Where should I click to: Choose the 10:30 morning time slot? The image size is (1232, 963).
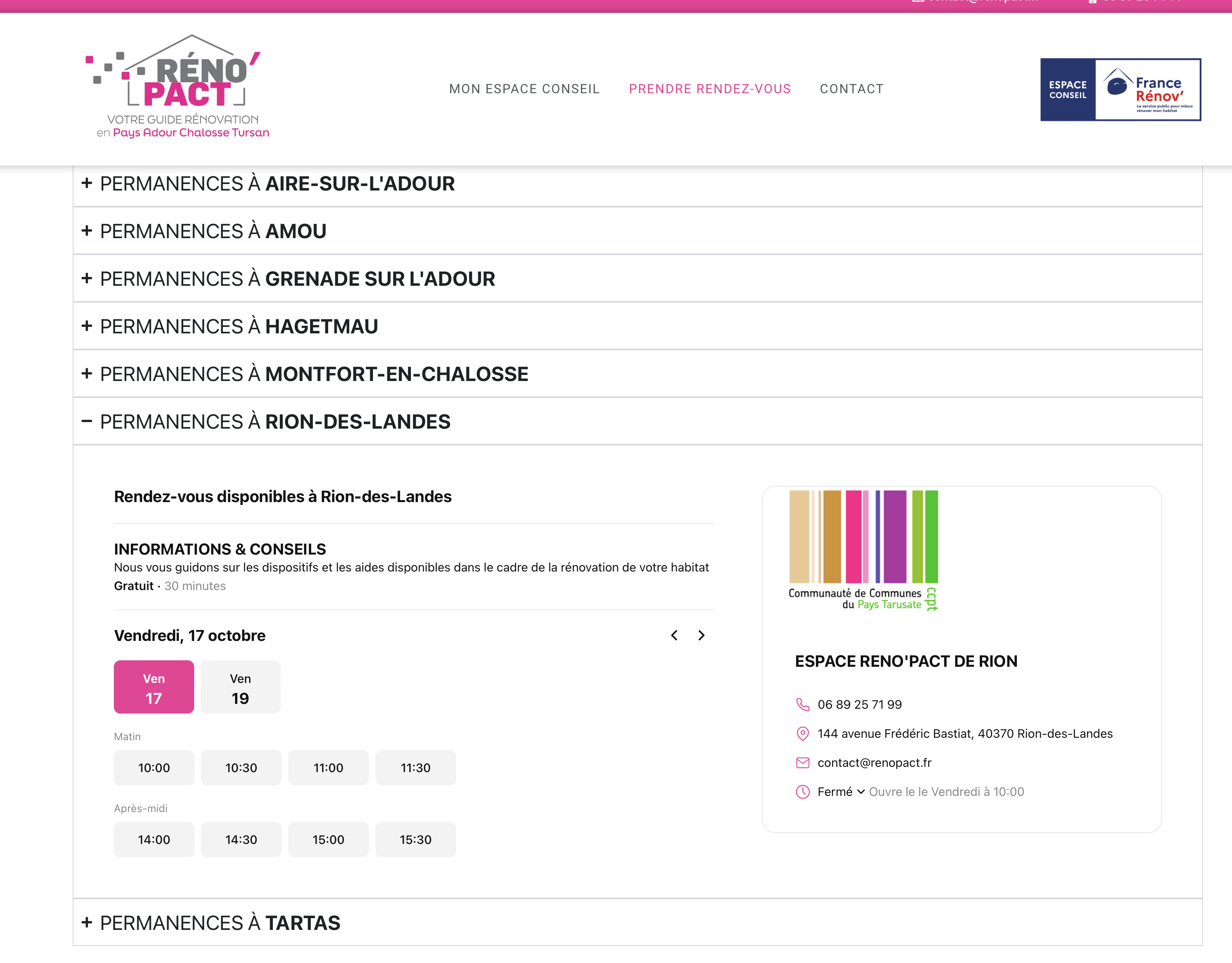[241, 767]
